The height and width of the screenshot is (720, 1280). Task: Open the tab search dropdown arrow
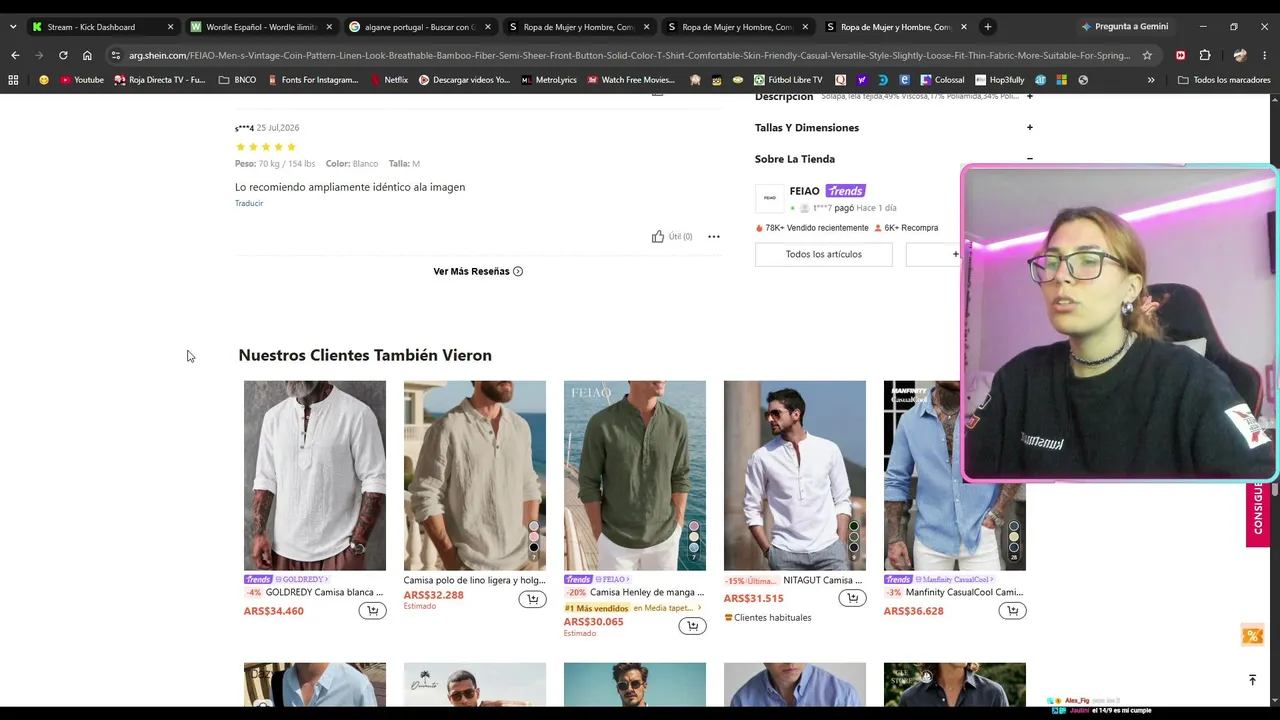click(x=13, y=27)
